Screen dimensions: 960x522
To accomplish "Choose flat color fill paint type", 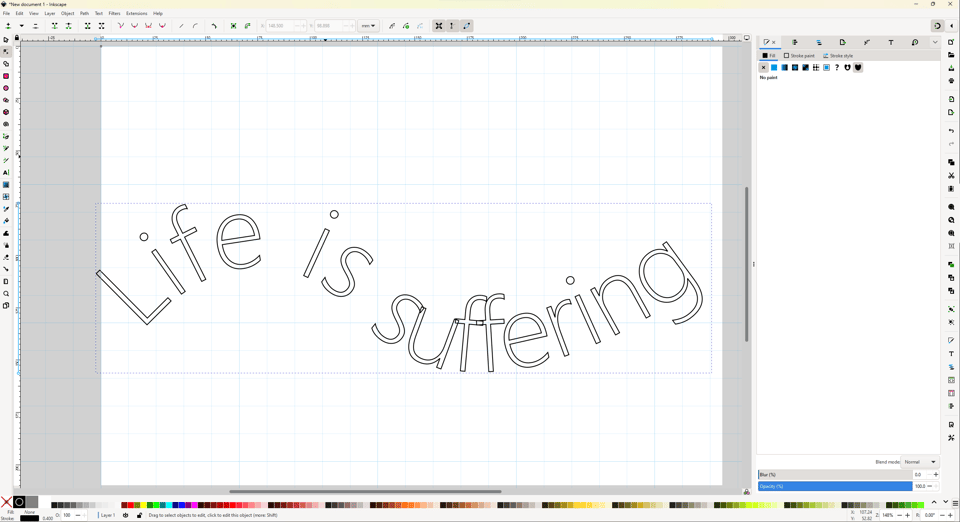I will click(x=774, y=68).
